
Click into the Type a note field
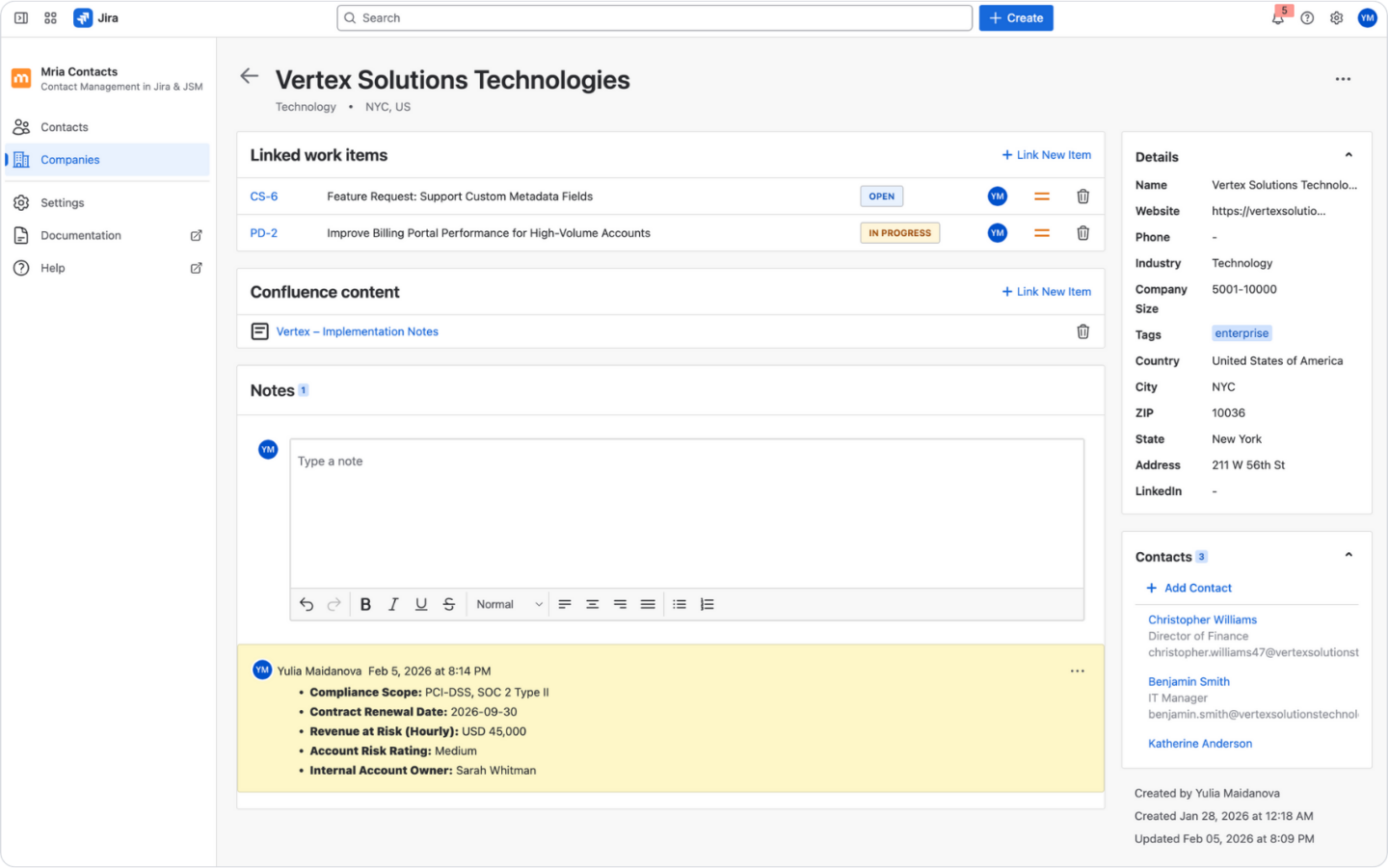click(x=686, y=511)
